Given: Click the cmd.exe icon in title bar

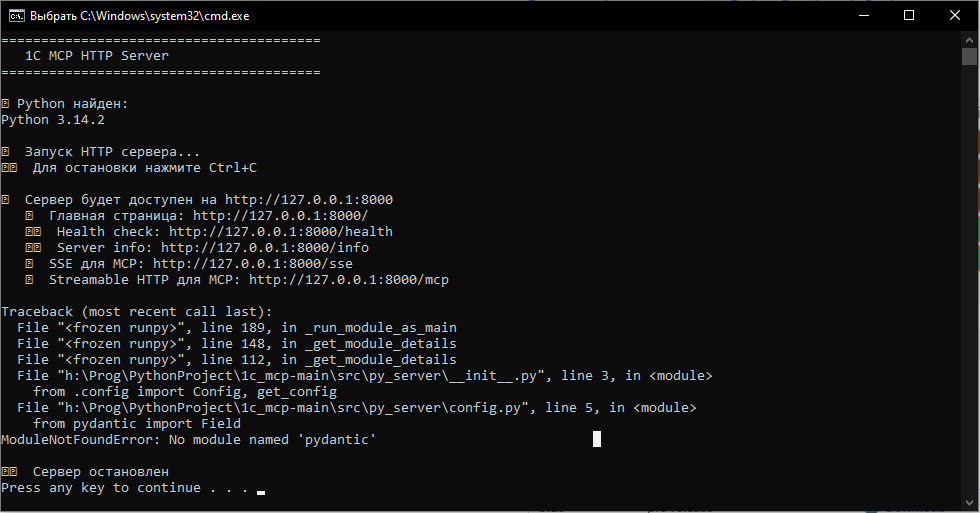Looking at the screenshot, I should point(15,15).
